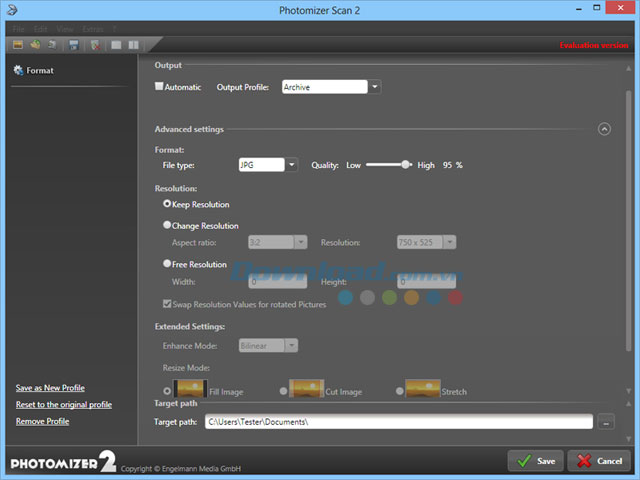Select the Change Resolution radio button
Viewport: 640px width, 480px height.
tap(167, 226)
